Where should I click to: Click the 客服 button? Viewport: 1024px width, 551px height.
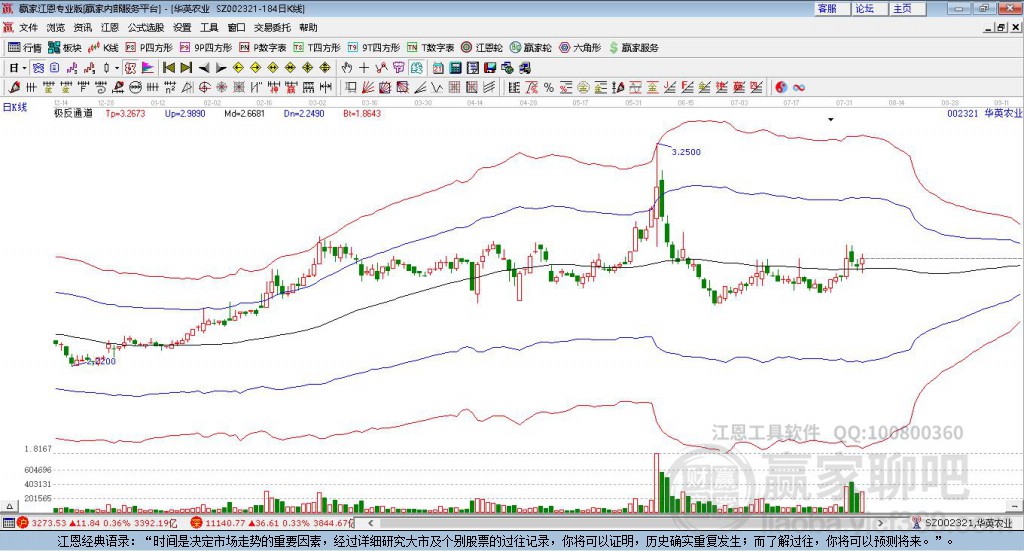click(x=831, y=8)
